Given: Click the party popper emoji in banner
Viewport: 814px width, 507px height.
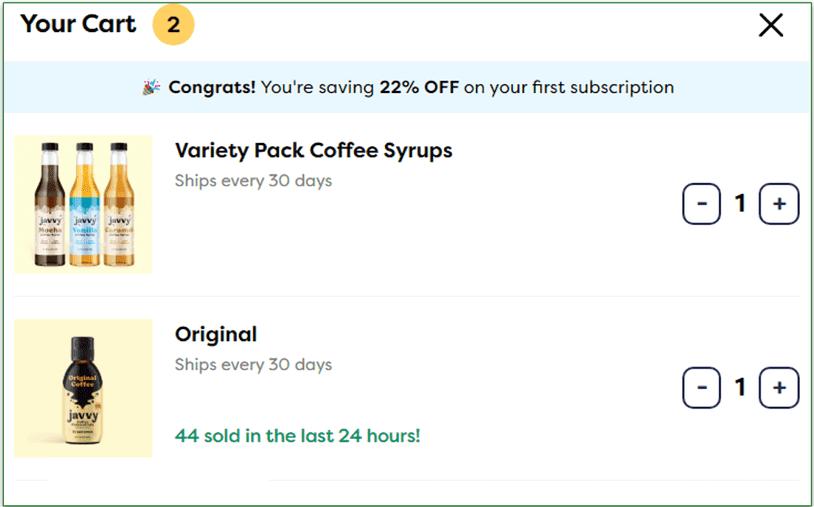Looking at the screenshot, I should (151, 88).
